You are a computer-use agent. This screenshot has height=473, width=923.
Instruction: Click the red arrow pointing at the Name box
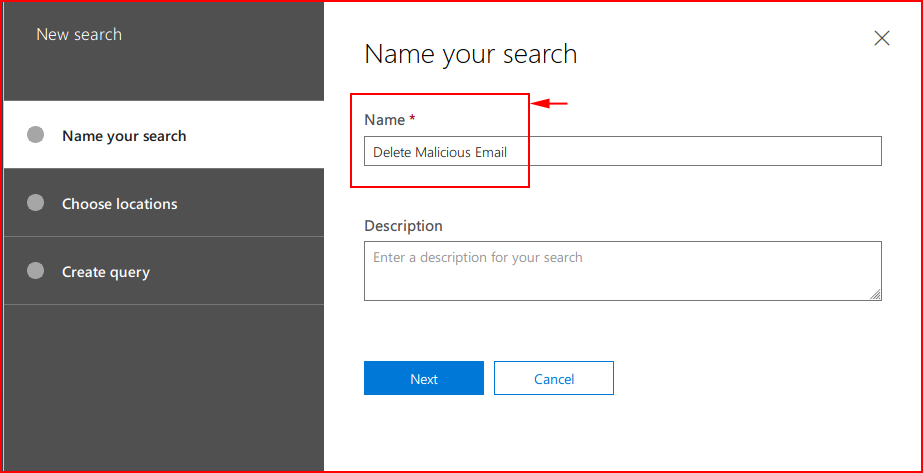click(549, 104)
